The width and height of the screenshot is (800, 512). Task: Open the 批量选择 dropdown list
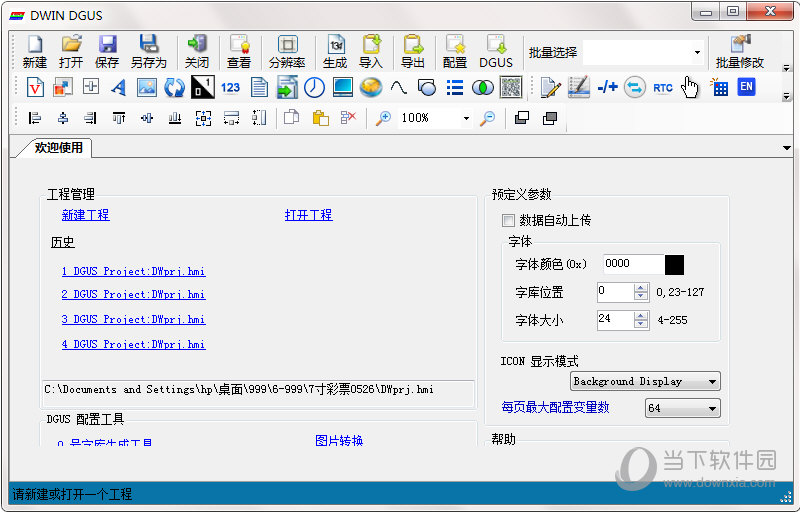click(697, 53)
